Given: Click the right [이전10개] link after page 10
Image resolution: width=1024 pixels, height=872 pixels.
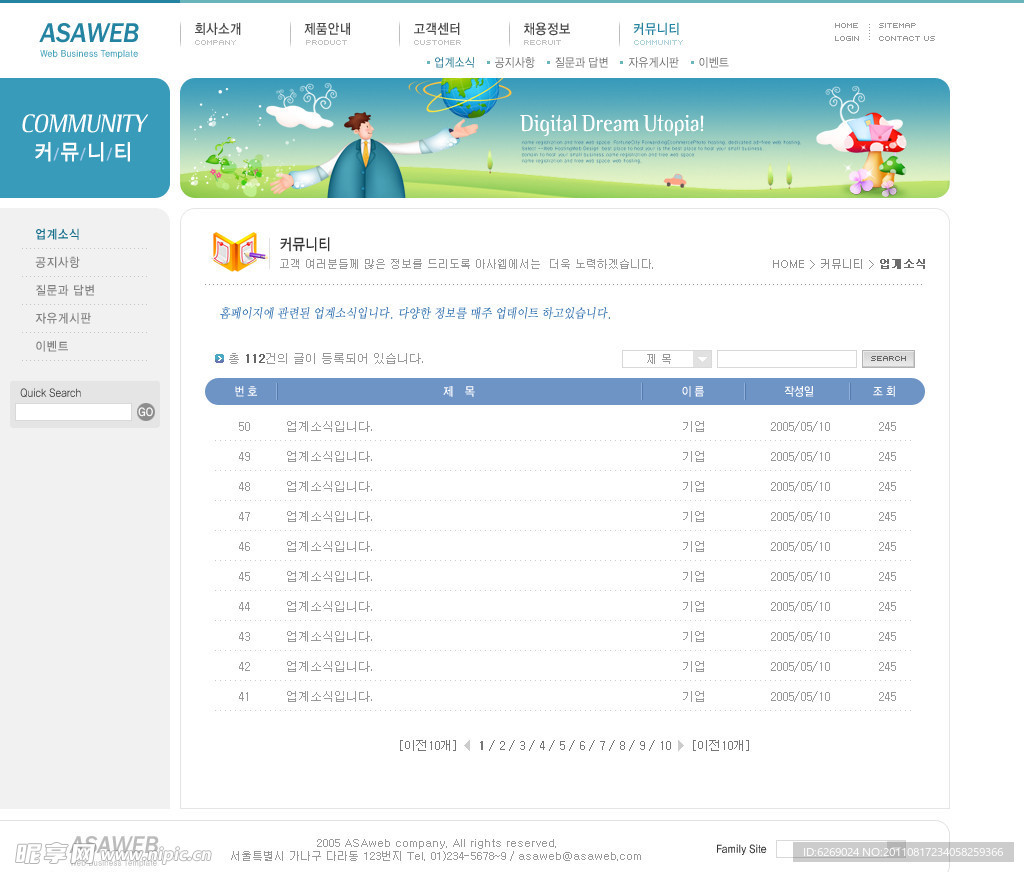Looking at the screenshot, I should tap(721, 745).
